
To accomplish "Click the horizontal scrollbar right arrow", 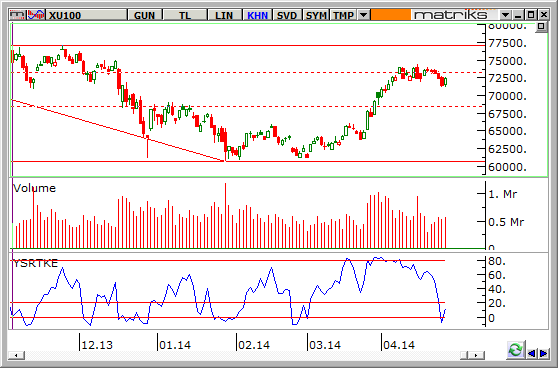I will [477, 355].
